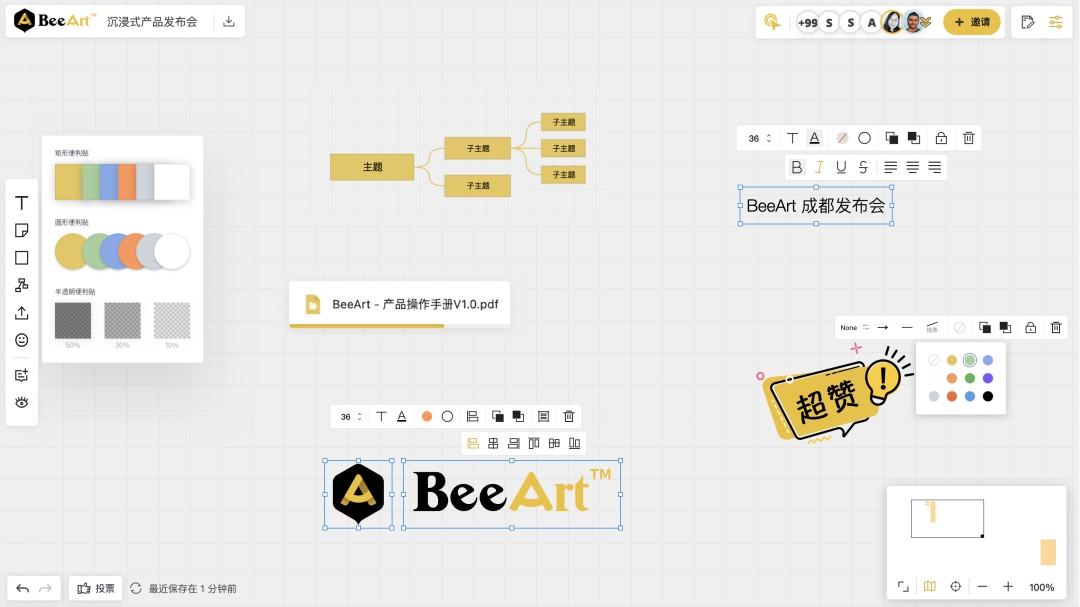The image size is (1080, 607).
Task: Open the emoji reactions tool
Action: point(21,339)
